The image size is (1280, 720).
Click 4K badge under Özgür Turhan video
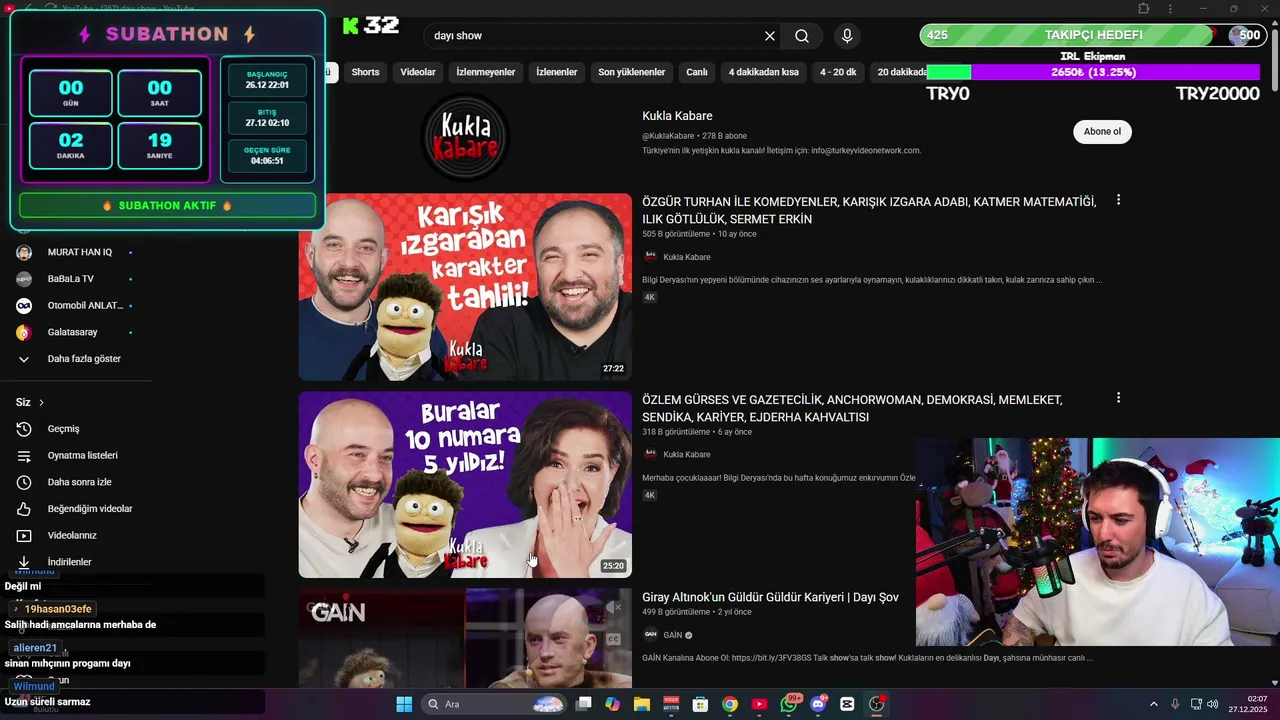[x=650, y=297]
